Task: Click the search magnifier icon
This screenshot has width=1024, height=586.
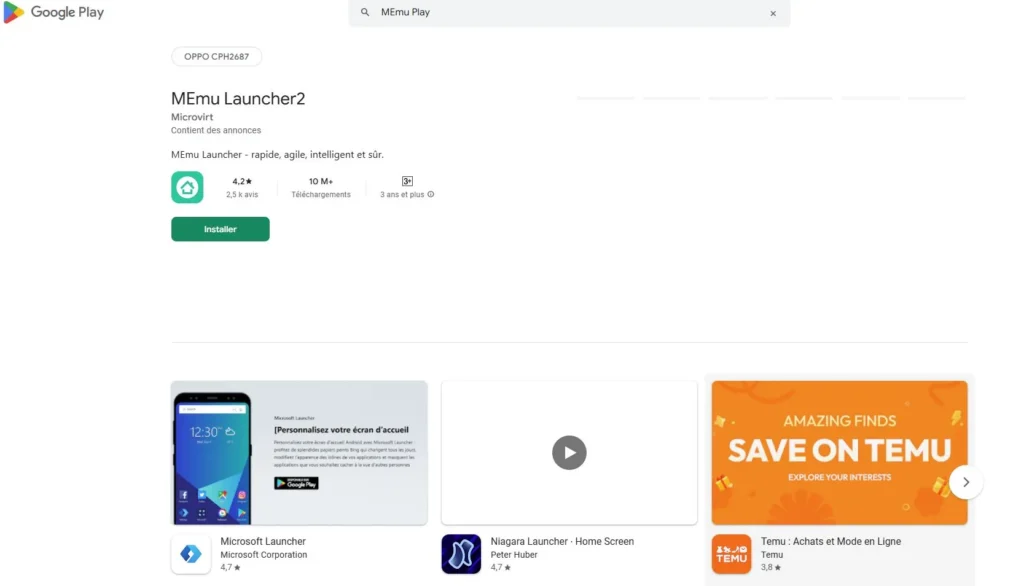Action: tap(365, 12)
